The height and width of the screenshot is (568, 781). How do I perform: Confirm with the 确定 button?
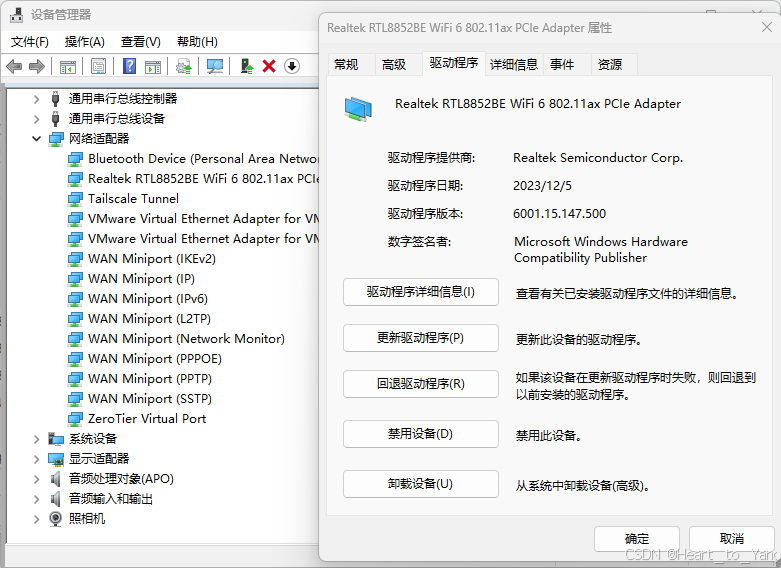[637, 539]
